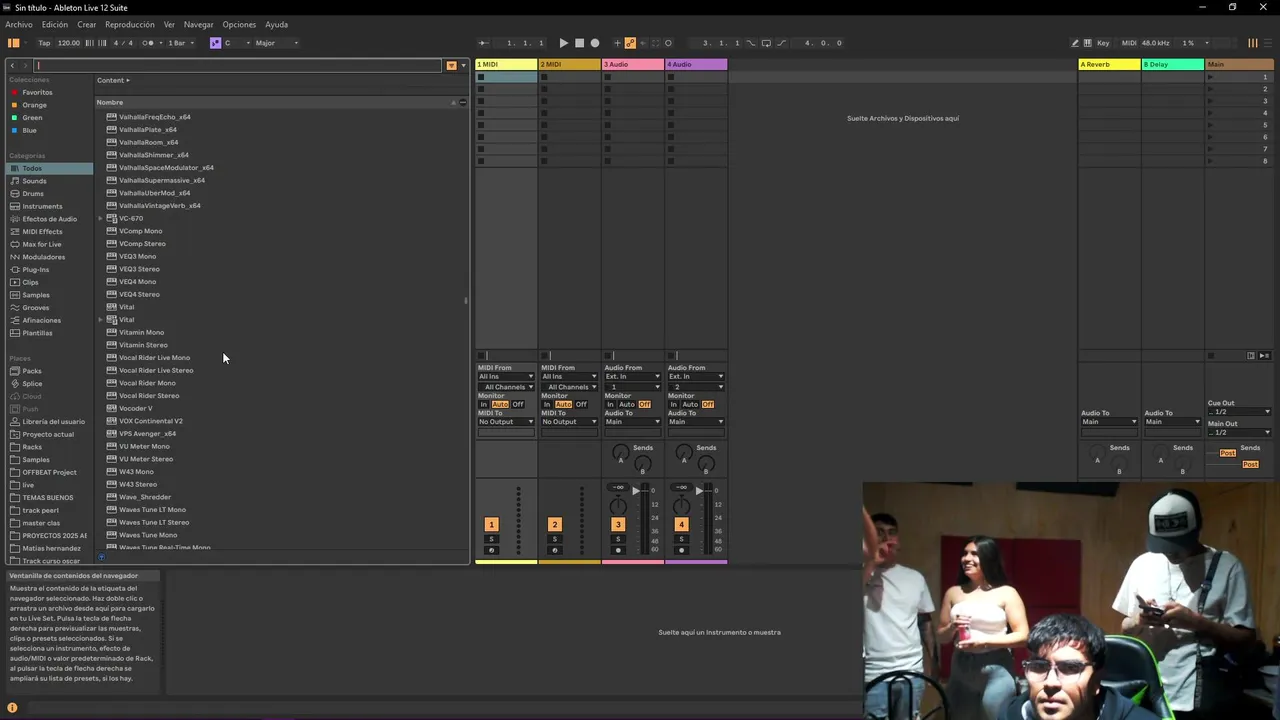1280x720 pixels.
Task: Open Audio To Main dropdown on track 4
Action: (x=695, y=422)
